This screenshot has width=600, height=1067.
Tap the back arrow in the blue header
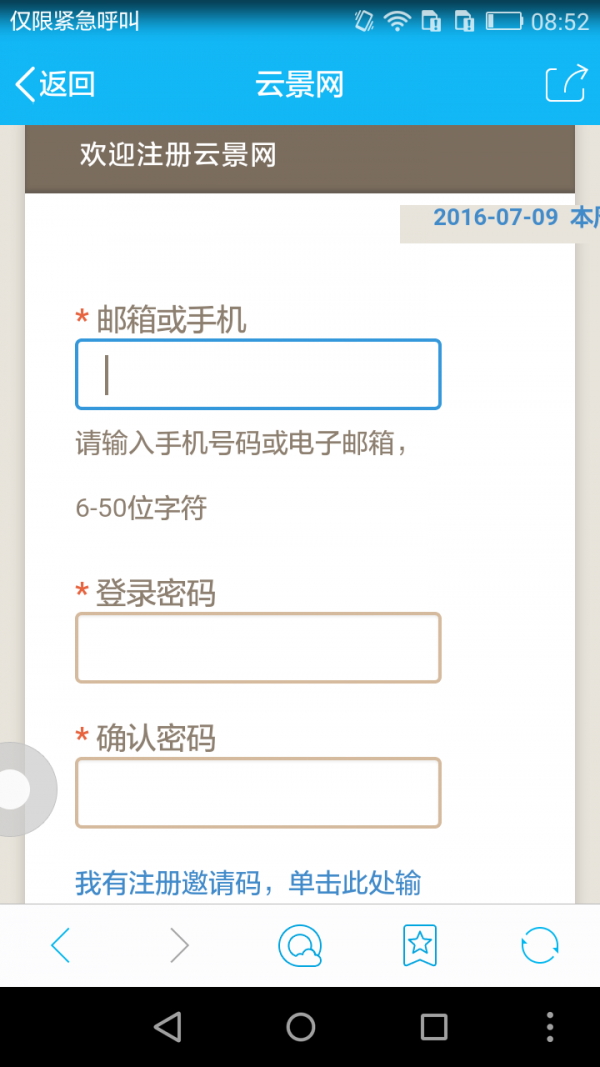pyautogui.click(x=25, y=84)
